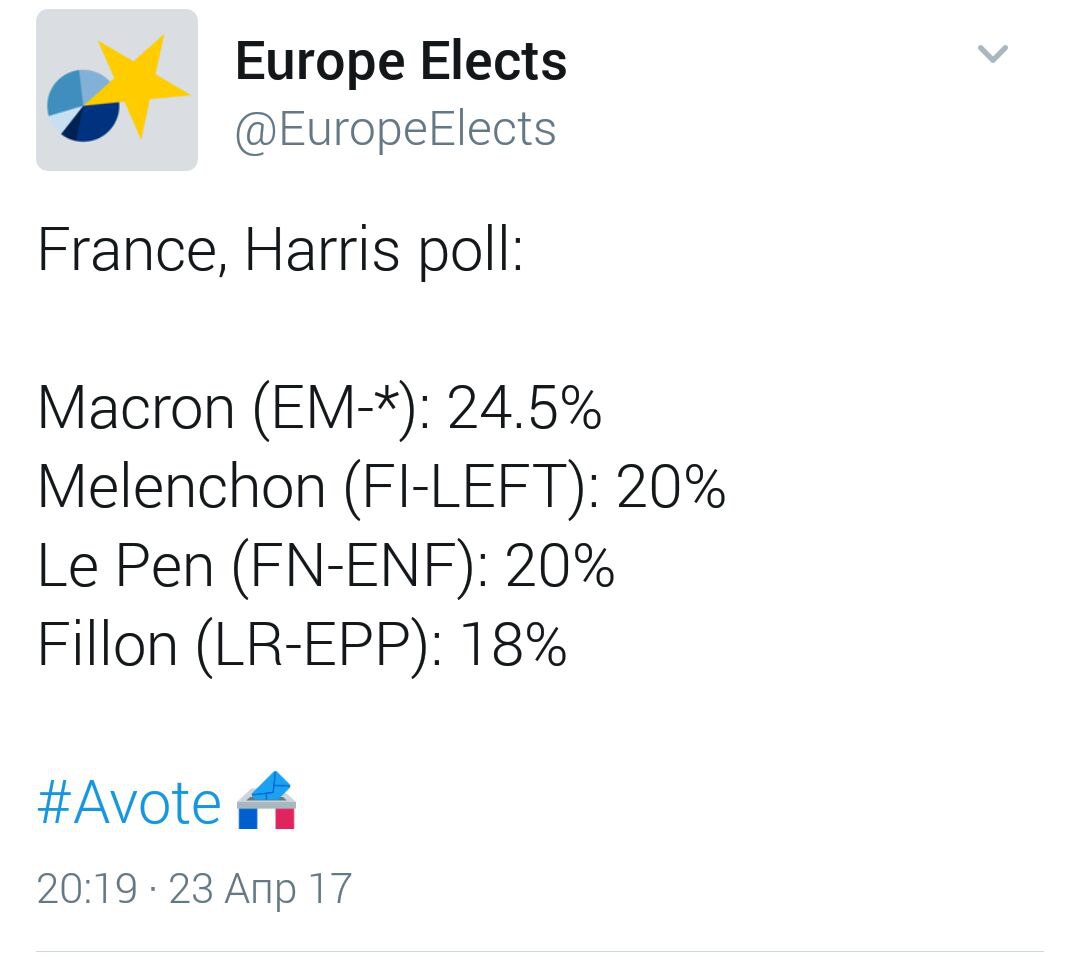Click the 18% figure for Fillon

coord(513,645)
